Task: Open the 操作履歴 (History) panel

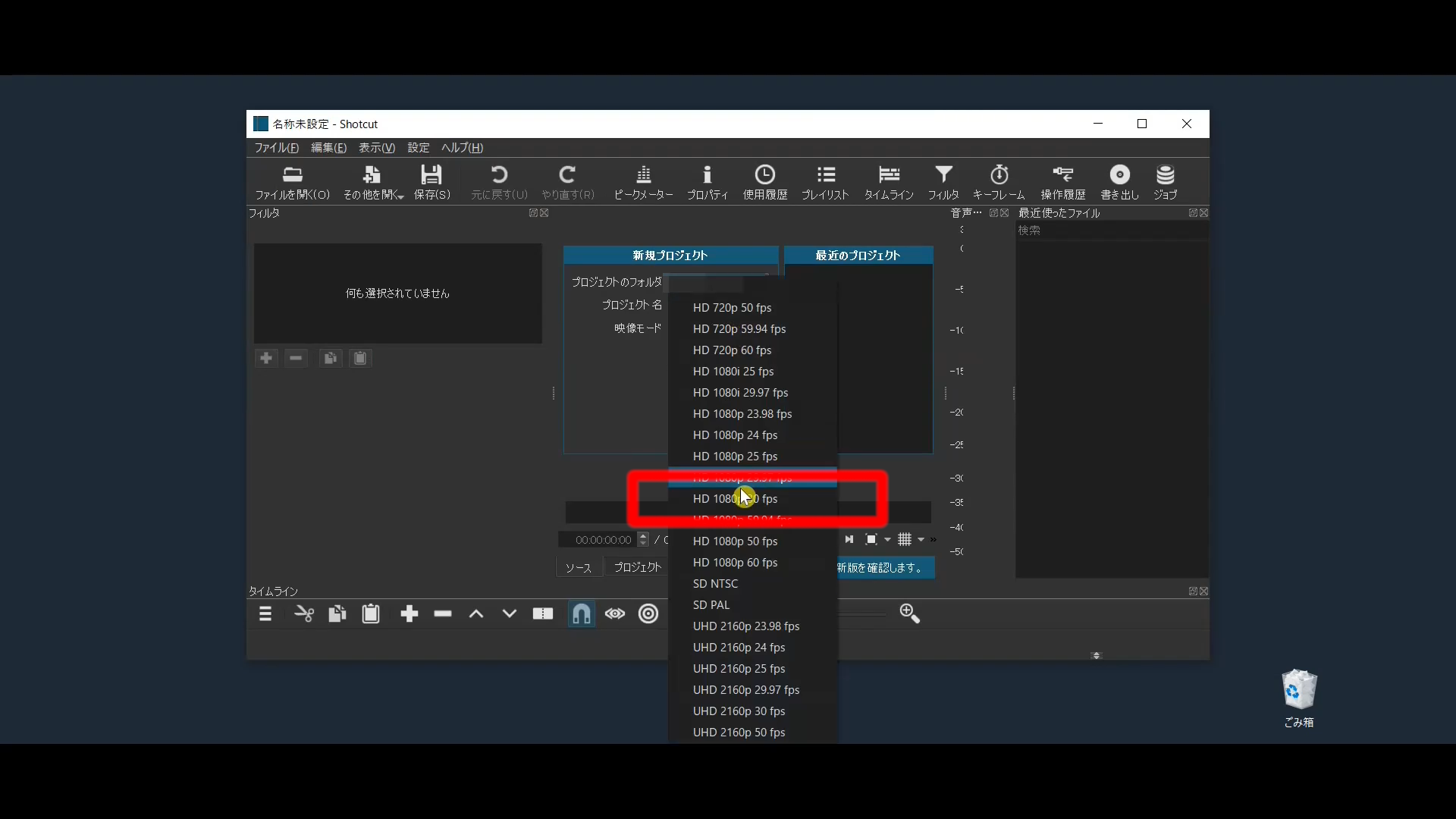Action: point(1062,181)
